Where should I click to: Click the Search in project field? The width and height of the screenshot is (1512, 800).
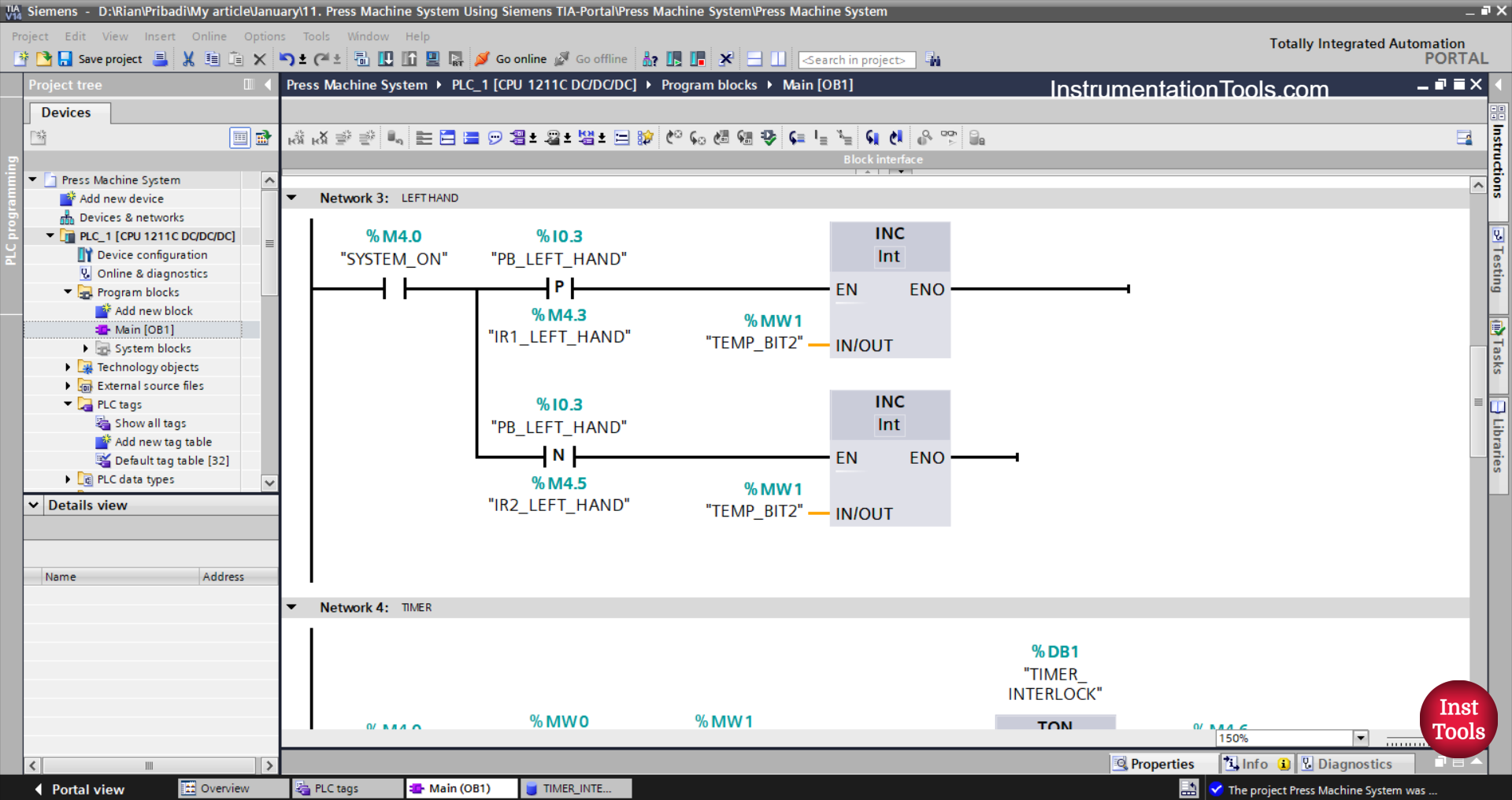click(x=856, y=60)
